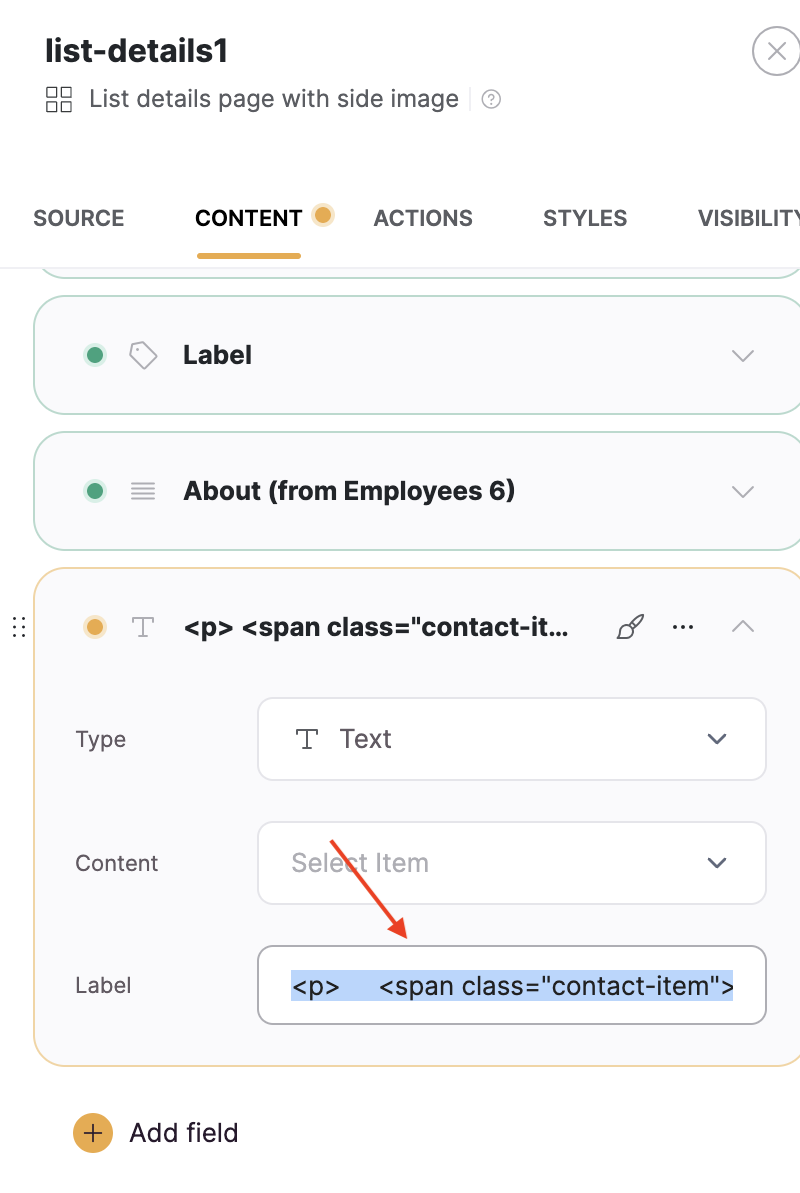Switch to the STYLES tab
Image resolution: width=800 pixels, height=1193 pixels.
click(x=585, y=218)
